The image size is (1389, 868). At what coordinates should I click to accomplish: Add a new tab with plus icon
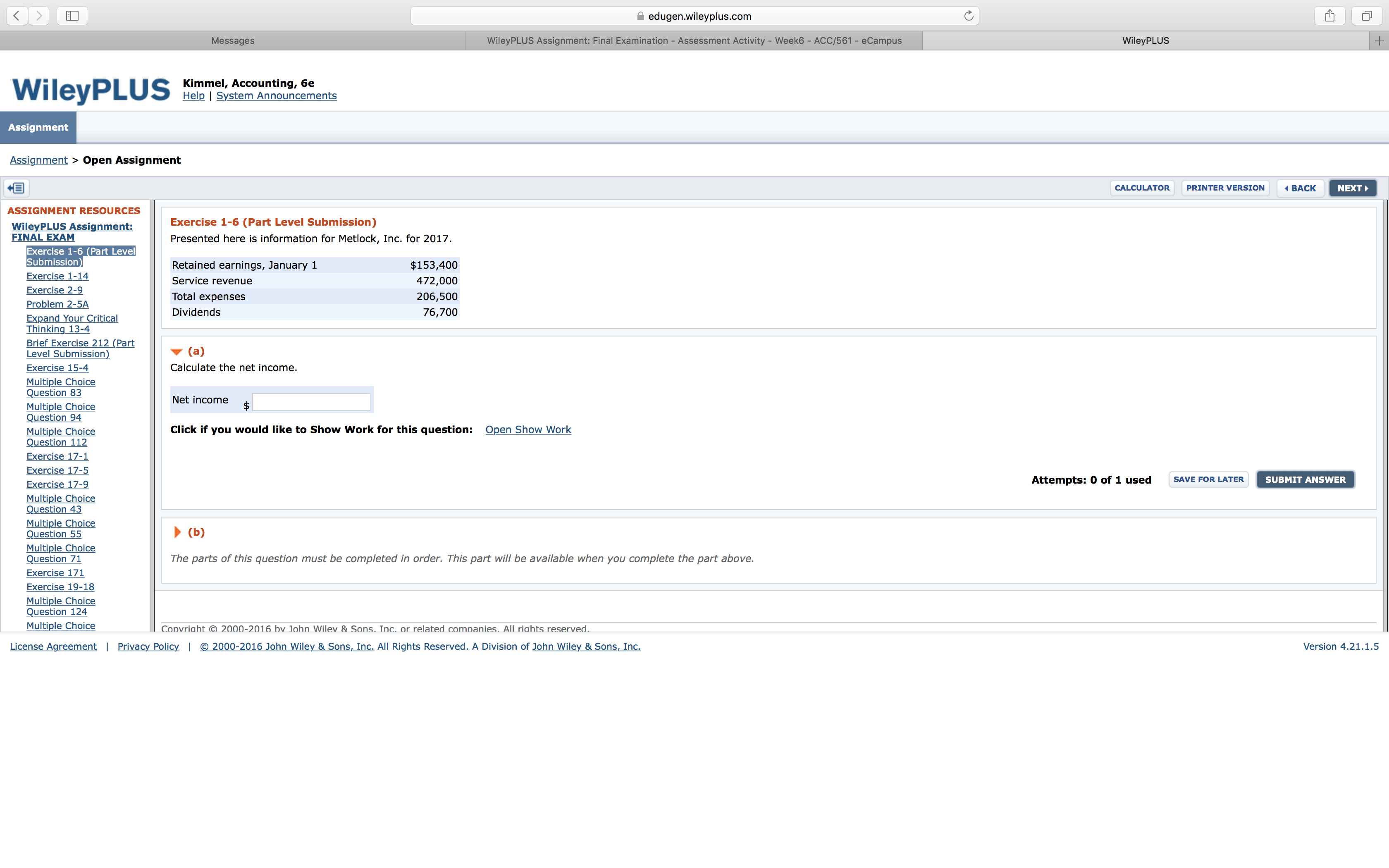pos(1379,41)
